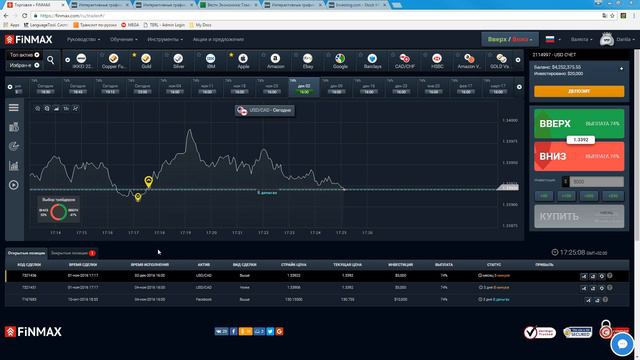Toggle the Silver favorite star

[166, 55]
